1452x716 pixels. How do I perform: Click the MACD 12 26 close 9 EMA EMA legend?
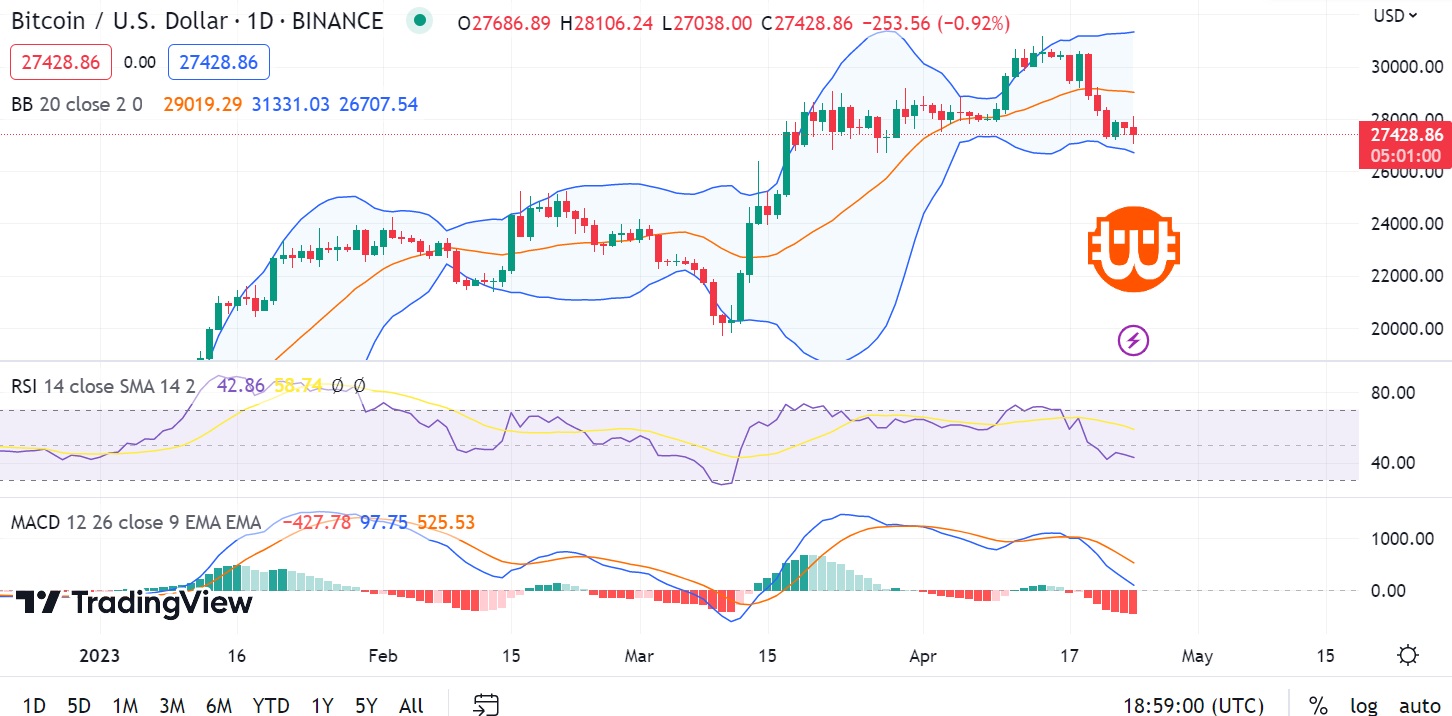[x=136, y=522]
